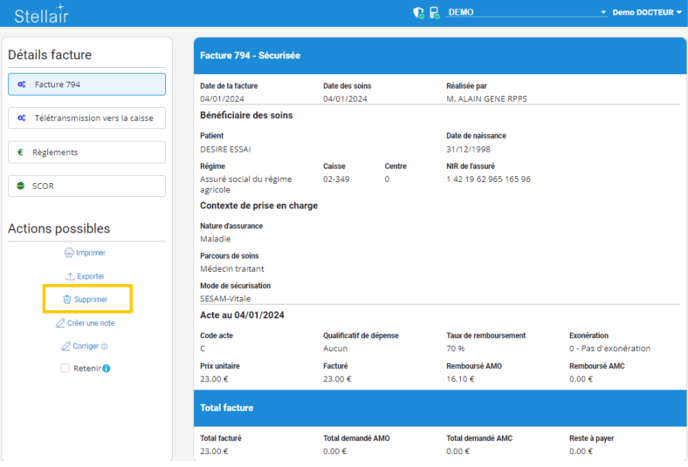Image resolution: width=688 pixels, height=467 pixels.
Task: Click the printer icon beside Imprimer
Action: click(x=68, y=253)
